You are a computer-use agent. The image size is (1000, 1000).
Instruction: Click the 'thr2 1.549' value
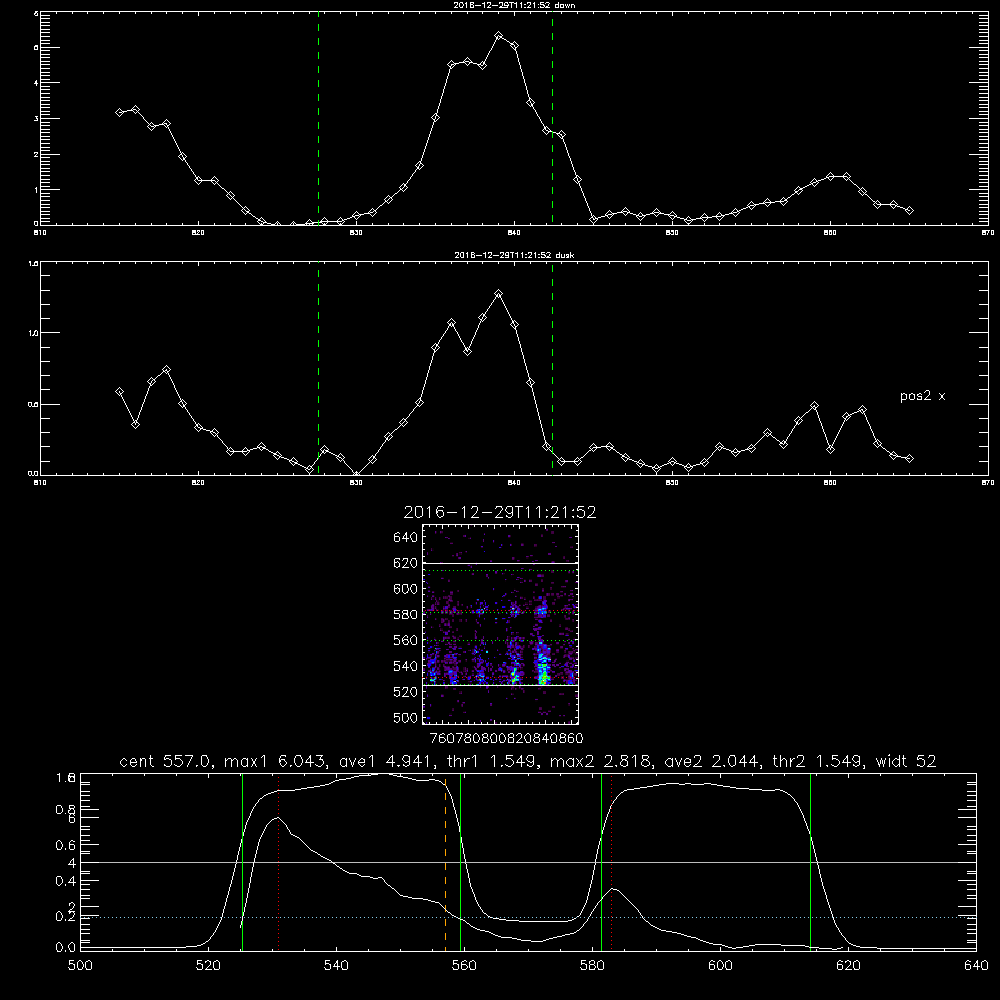click(816, 761)
